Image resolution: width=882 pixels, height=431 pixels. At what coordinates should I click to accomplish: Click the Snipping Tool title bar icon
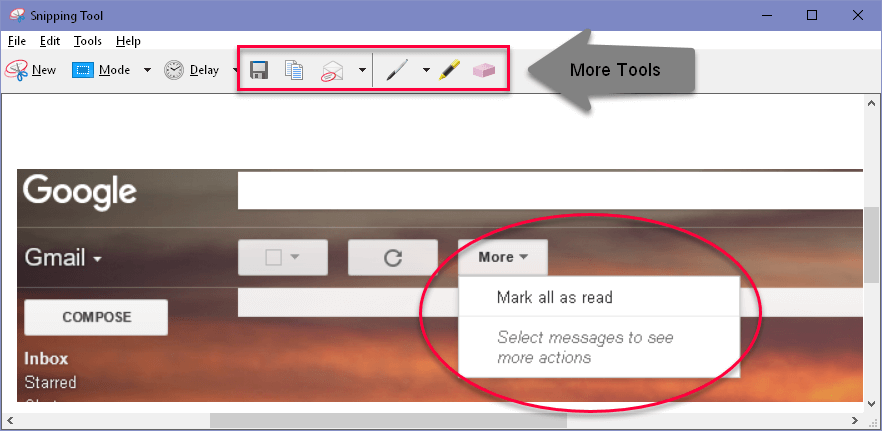point(17,15)
